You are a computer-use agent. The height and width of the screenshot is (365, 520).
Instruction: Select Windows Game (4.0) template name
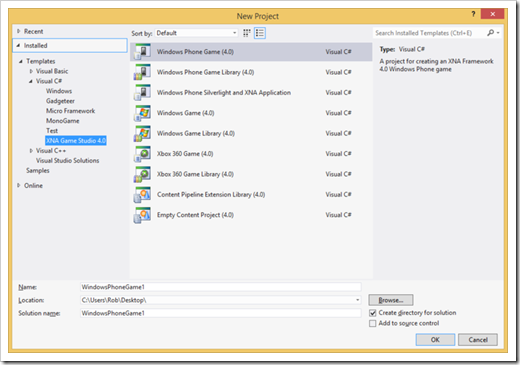pos(185,113)
